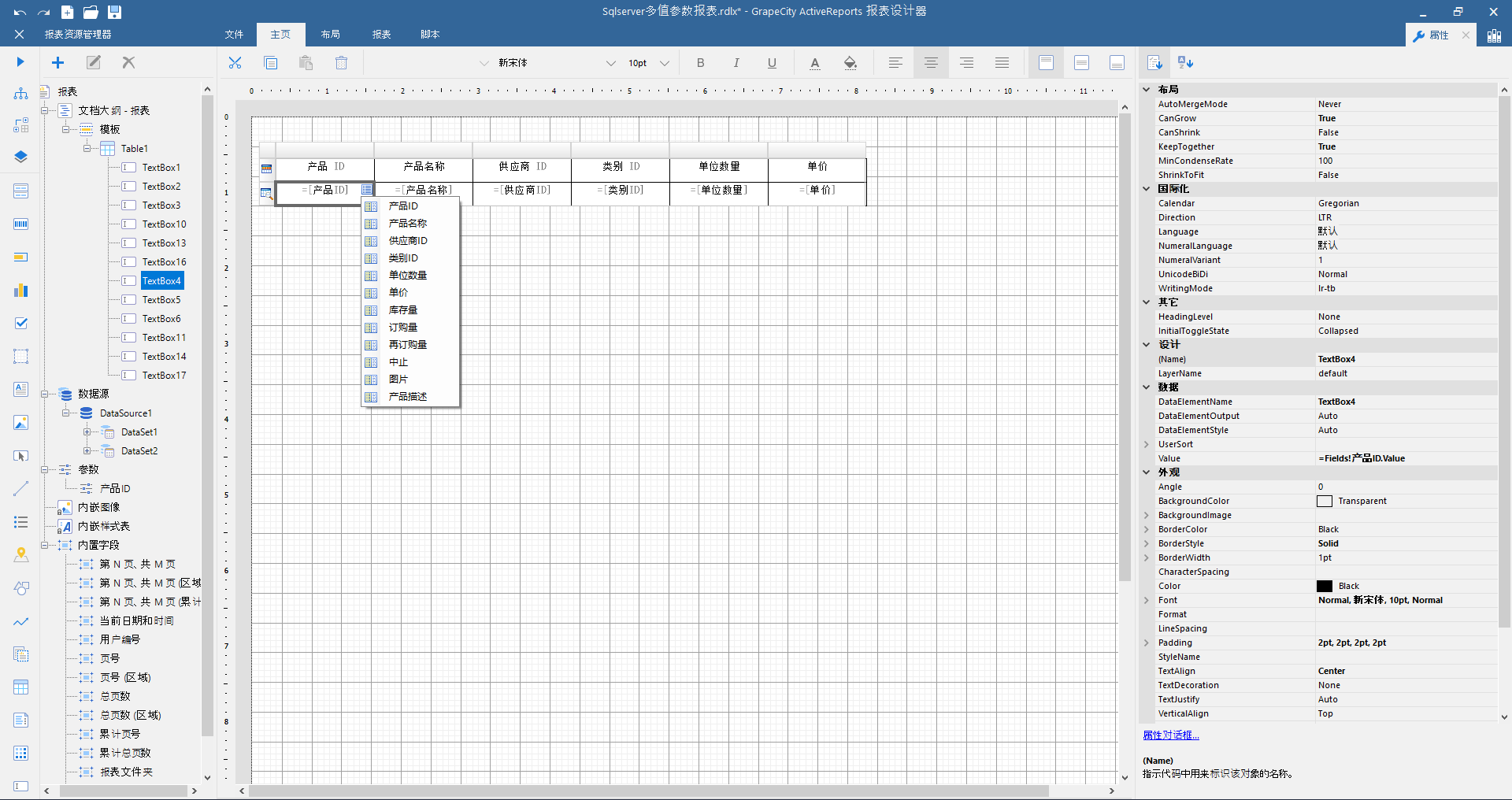Toggle bold formatting
Image resolution: width=1512 pixels, height=800 pixels.
[699, 62]
